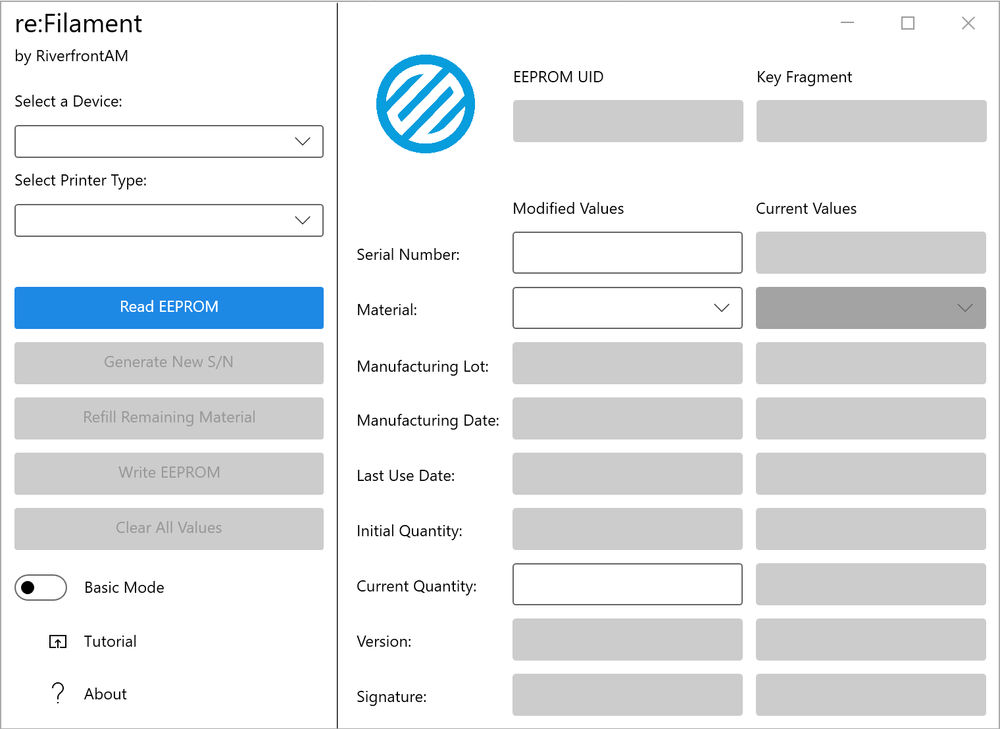Open the About menu item
This screenshot has height=729, width=1000.
click(x=105, y=694)
